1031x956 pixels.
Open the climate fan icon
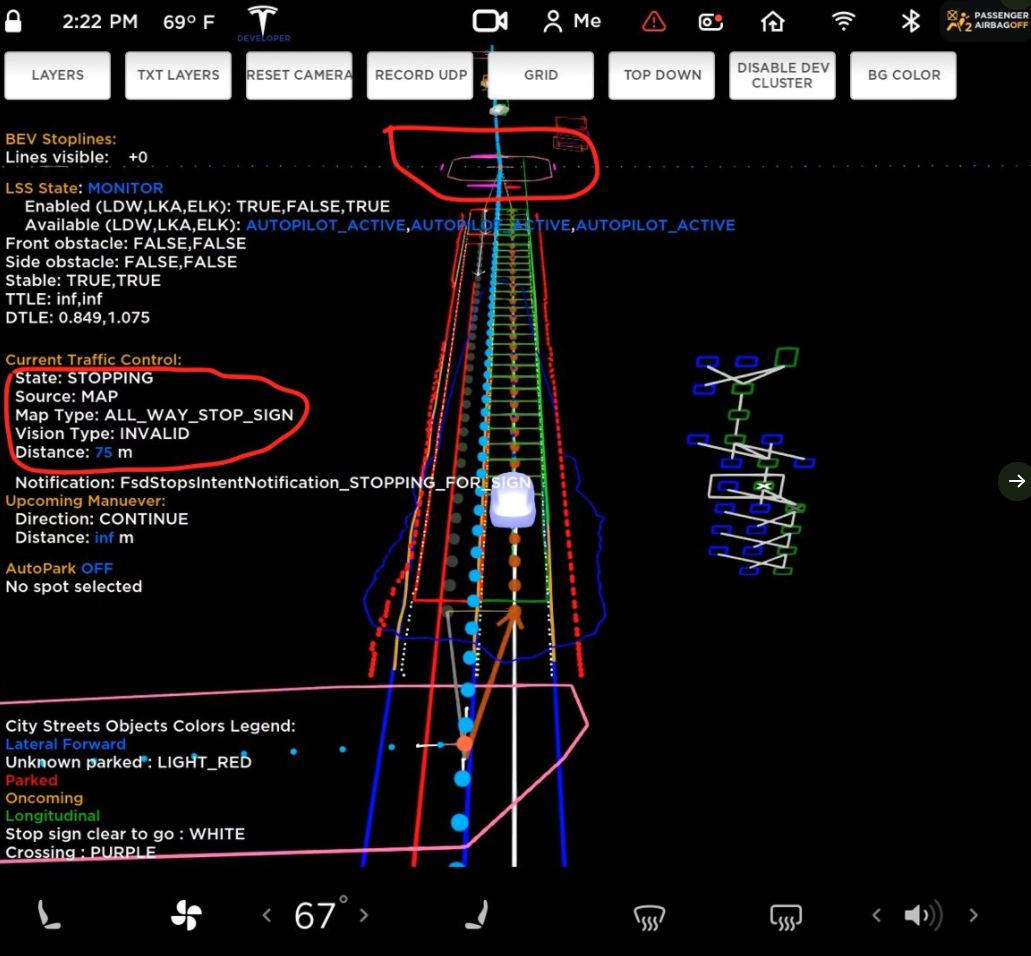(x=186, y=915)
